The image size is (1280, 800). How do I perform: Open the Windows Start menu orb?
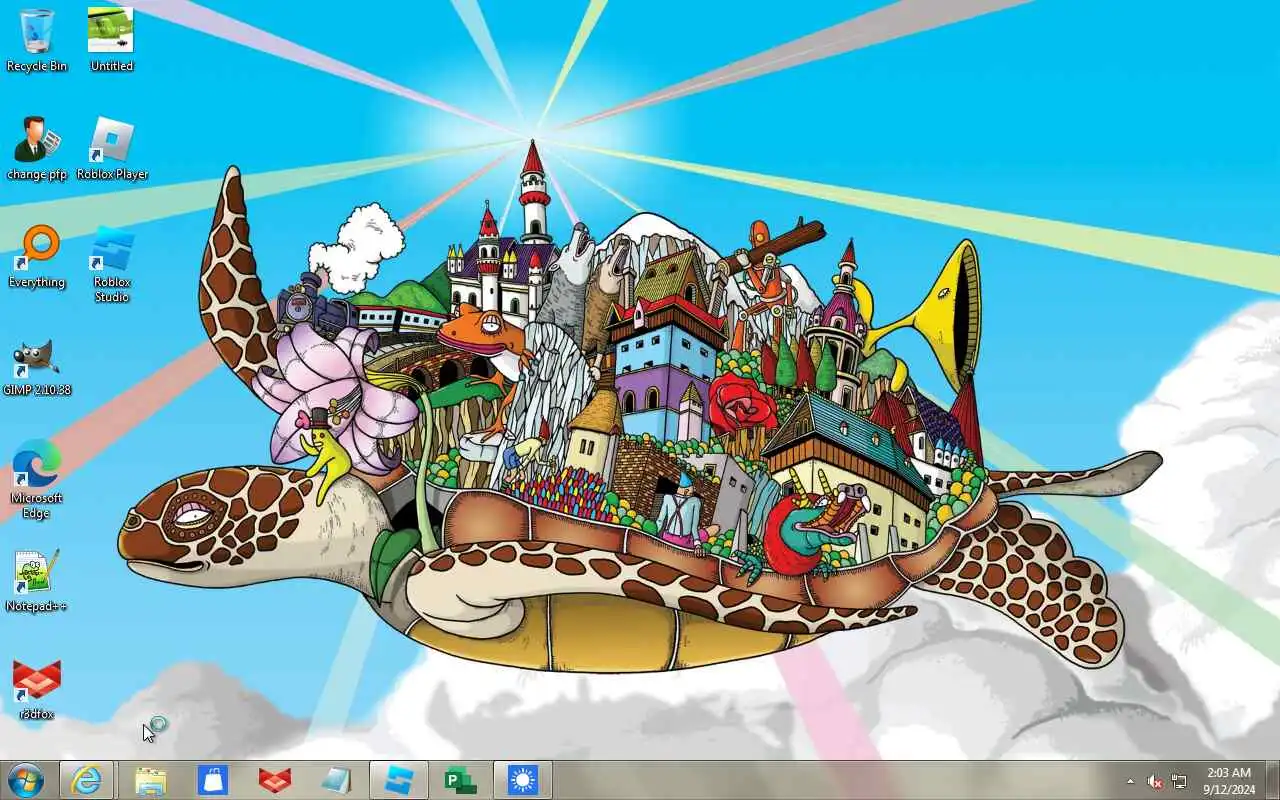pos(24,780)
